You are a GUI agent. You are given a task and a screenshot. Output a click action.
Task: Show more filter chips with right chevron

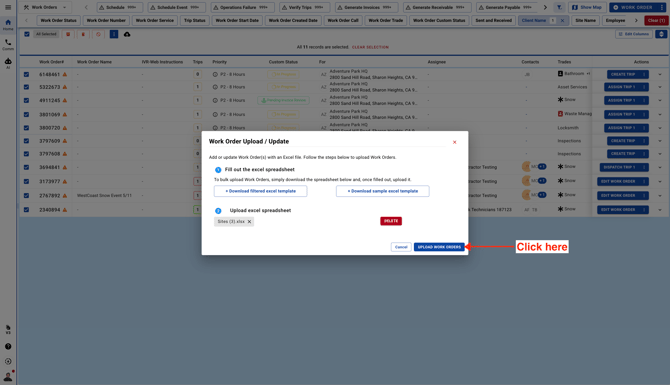pos(636,21)
